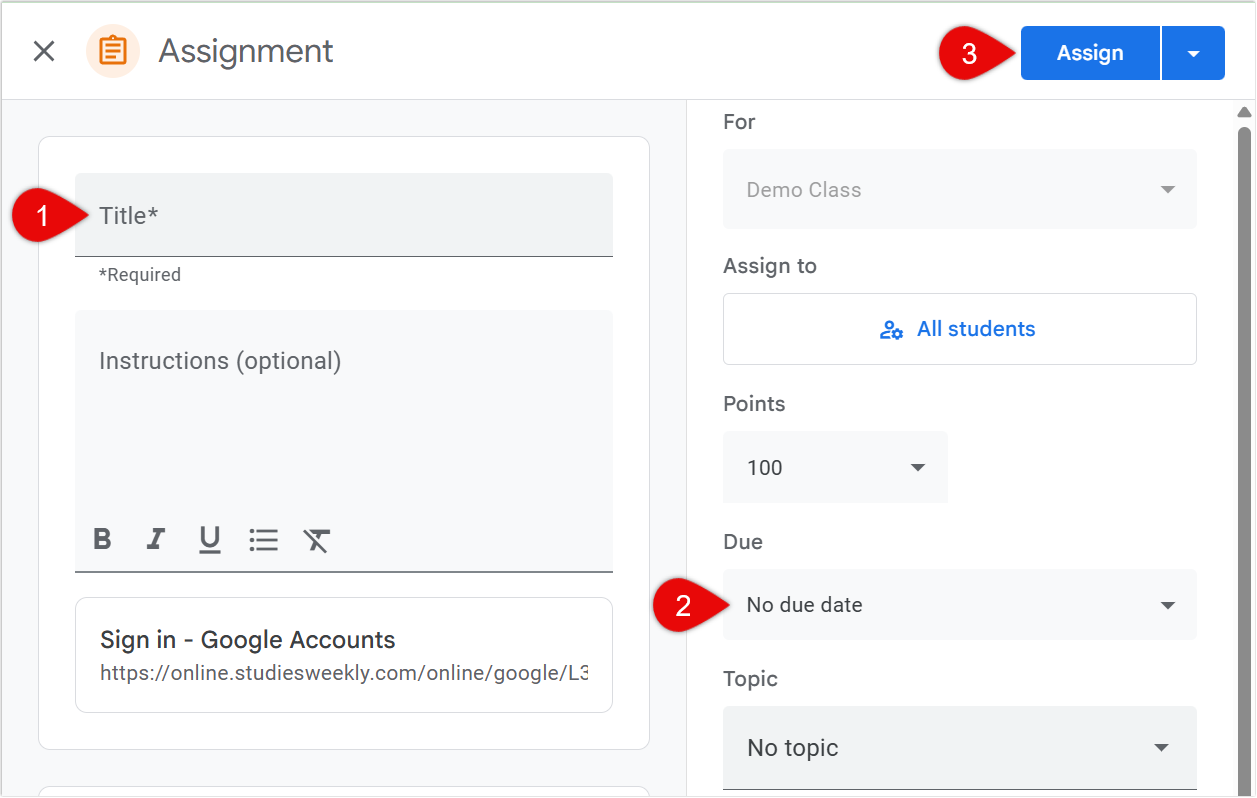The height and width of the screenshot is (798, 1257).
Task: Toggle the Demo Class selection field
Action: click(x=958, y=189)
